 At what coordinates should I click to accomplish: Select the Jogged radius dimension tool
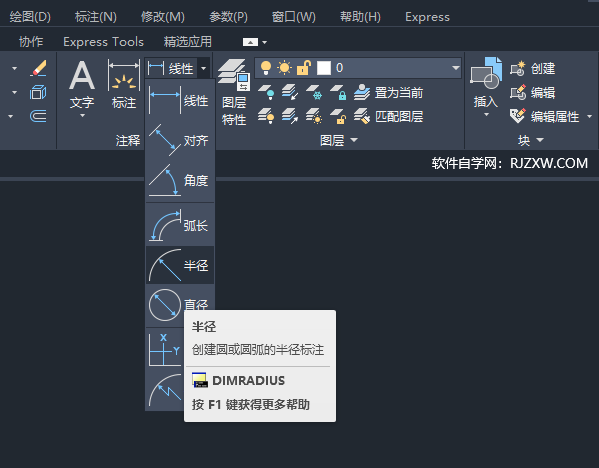tap(165, 390)
